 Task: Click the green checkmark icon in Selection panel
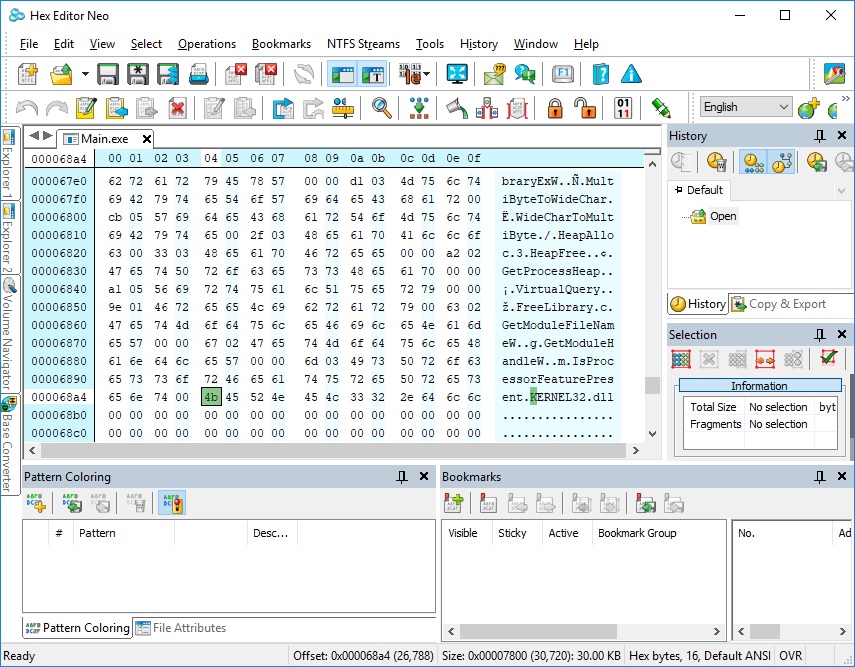click(x=829, y=358)
